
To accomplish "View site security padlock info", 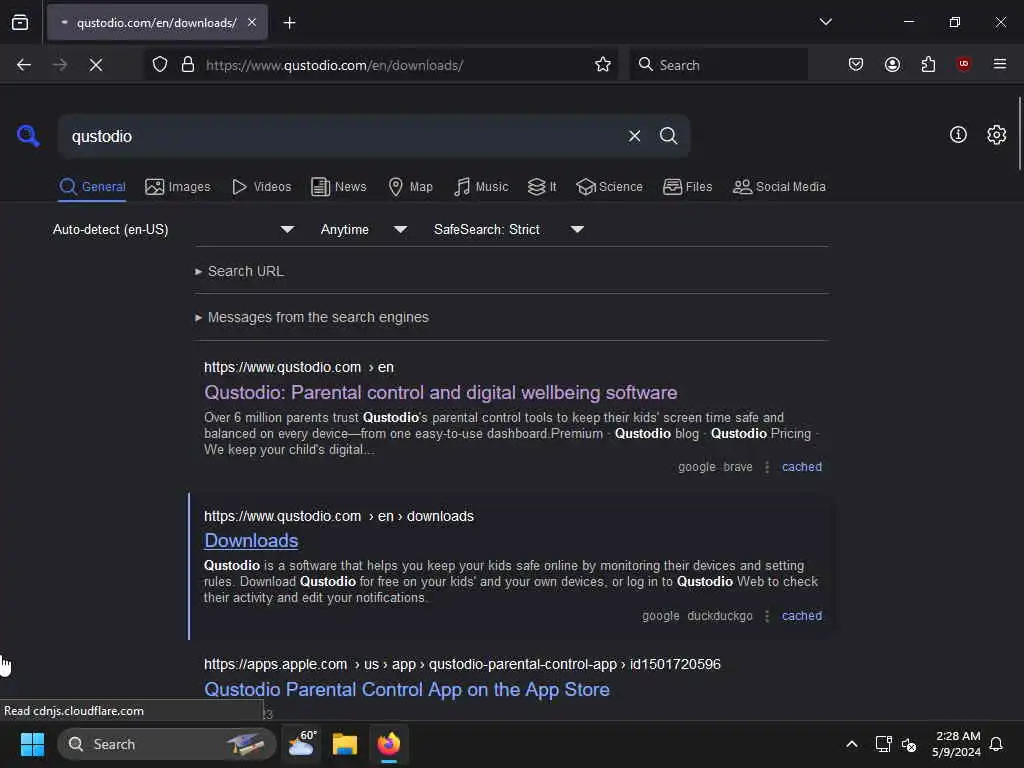I will (188, 65).
